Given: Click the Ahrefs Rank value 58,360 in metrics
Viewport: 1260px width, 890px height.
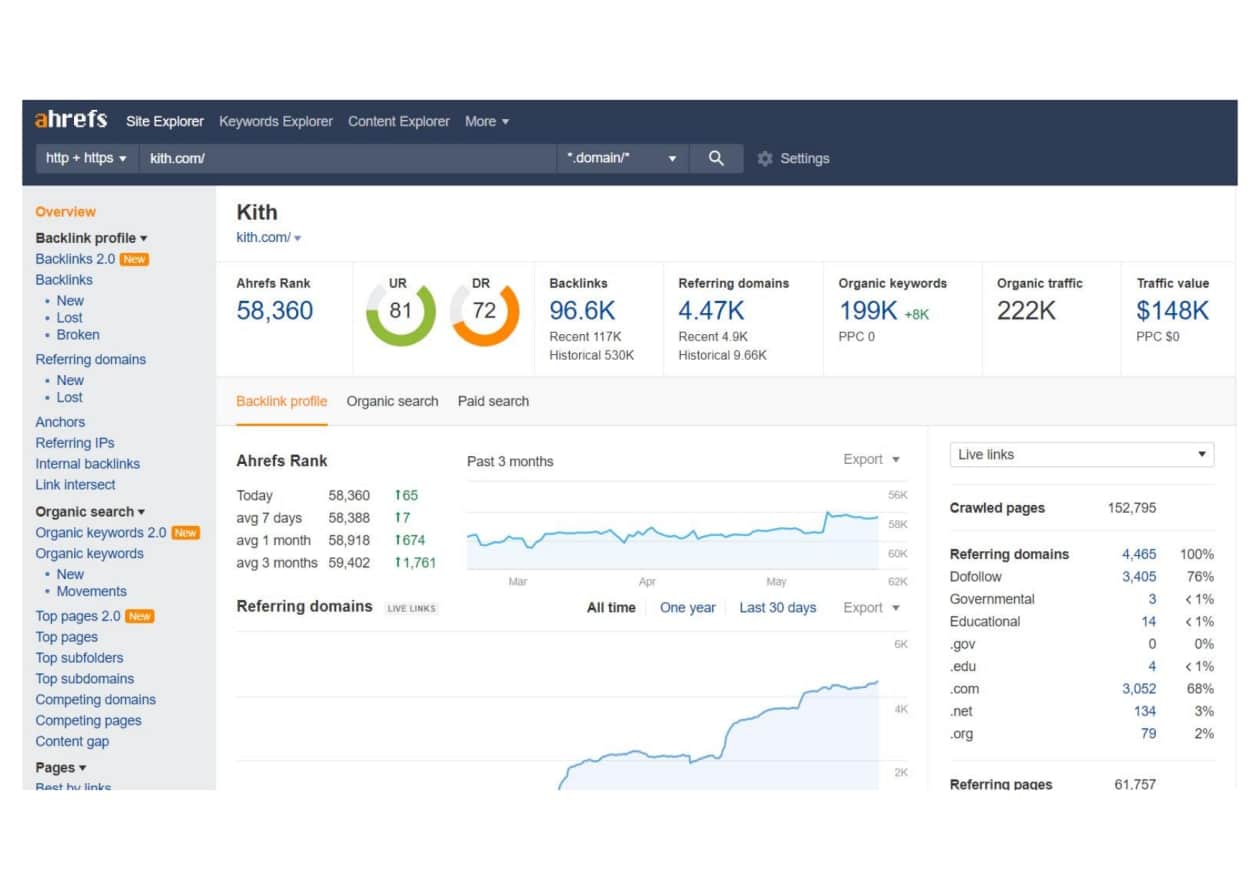Looking at the screenshot, I should click(275, 311).
